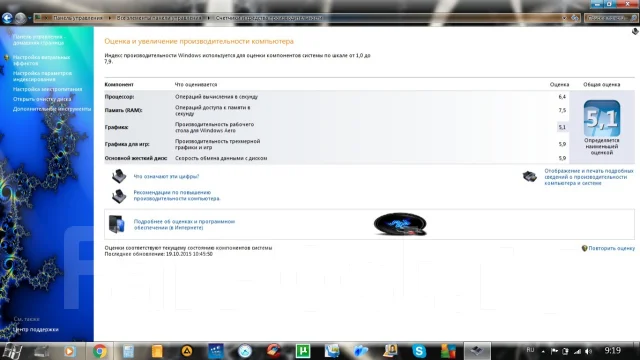Open network signal icon in tray
The image size is (640, 360).
click(577, 351)
